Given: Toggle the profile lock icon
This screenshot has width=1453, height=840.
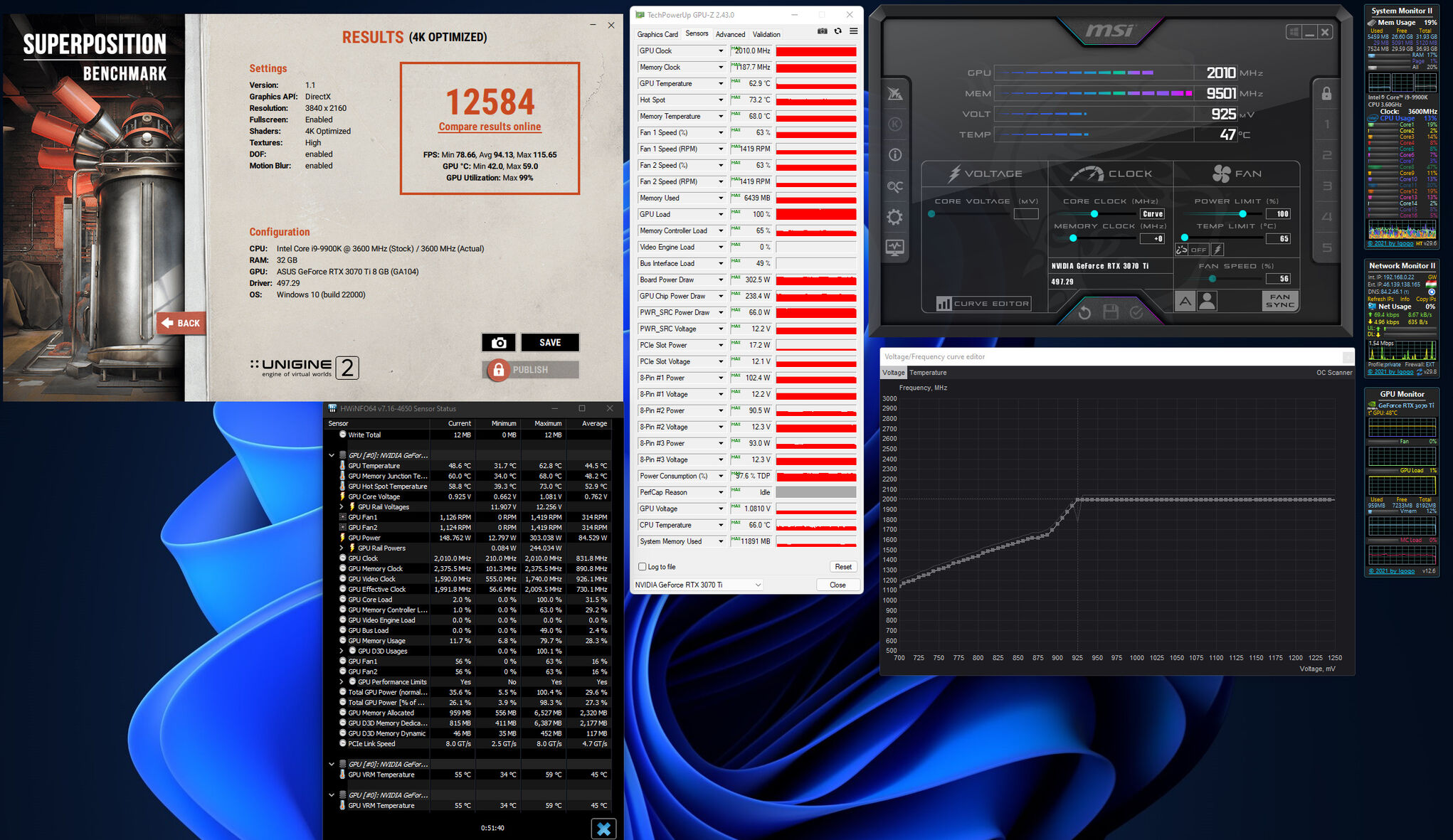Looking at the screenshot, I should tap(1326, 94).
